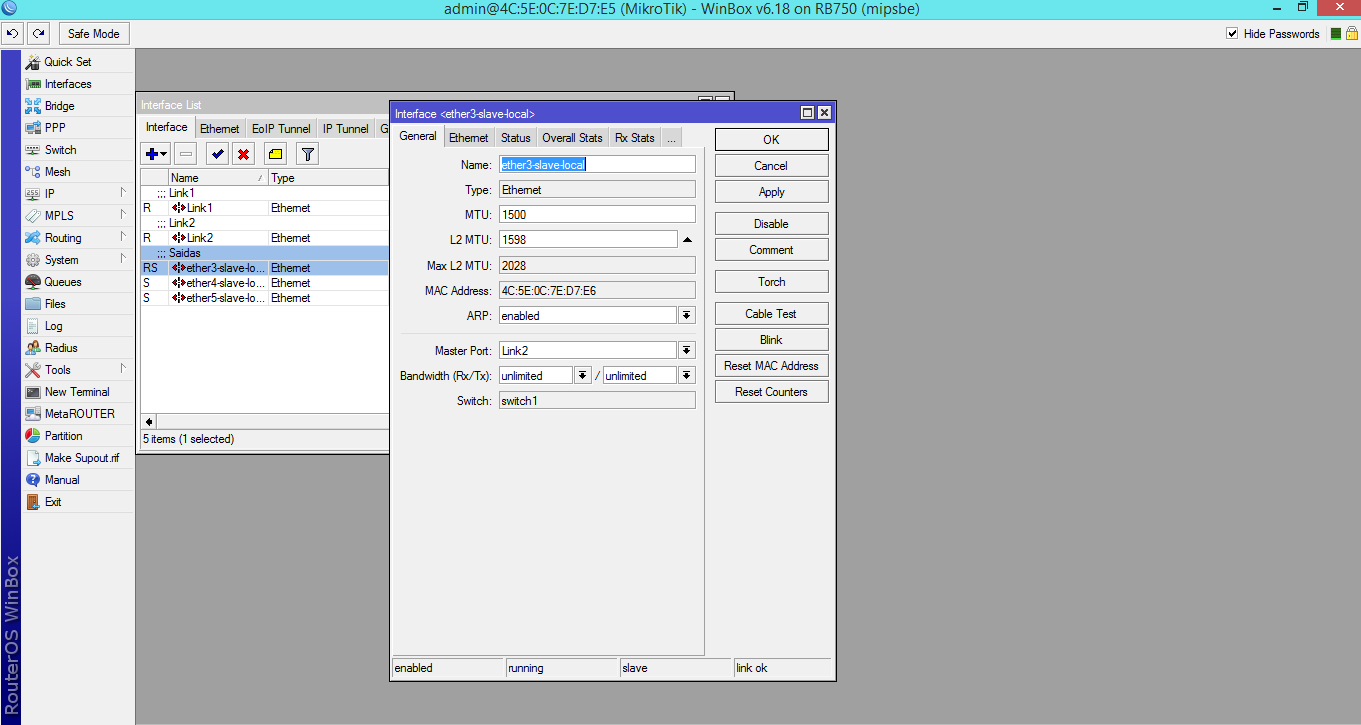1361x725 pixels.
Task: Click the L2 MTU field containing 1598
Action: click(588, 240)
